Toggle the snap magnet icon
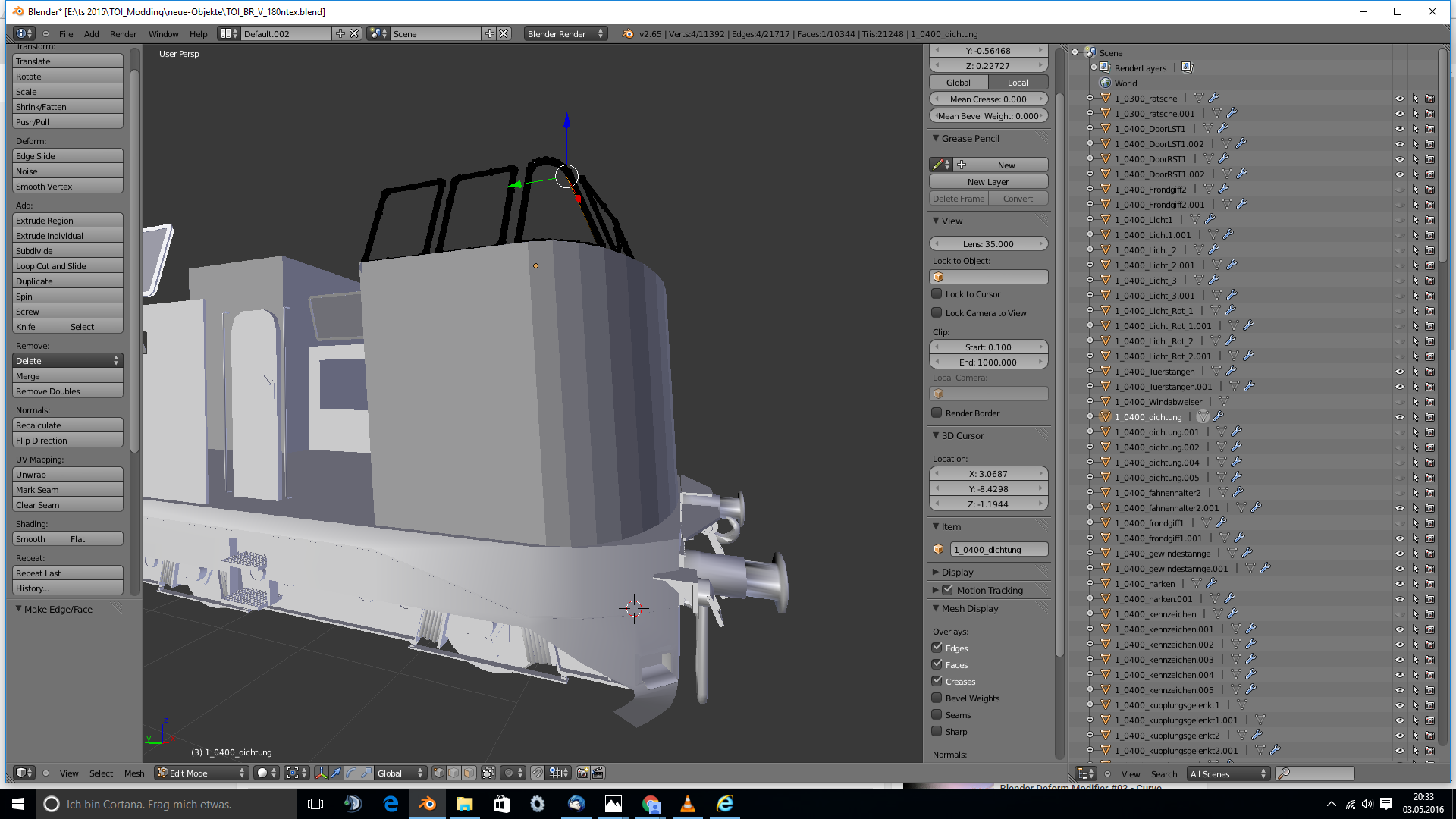Image resolution: width=1456 pixels, height=819 pixels. click(537, 773)
